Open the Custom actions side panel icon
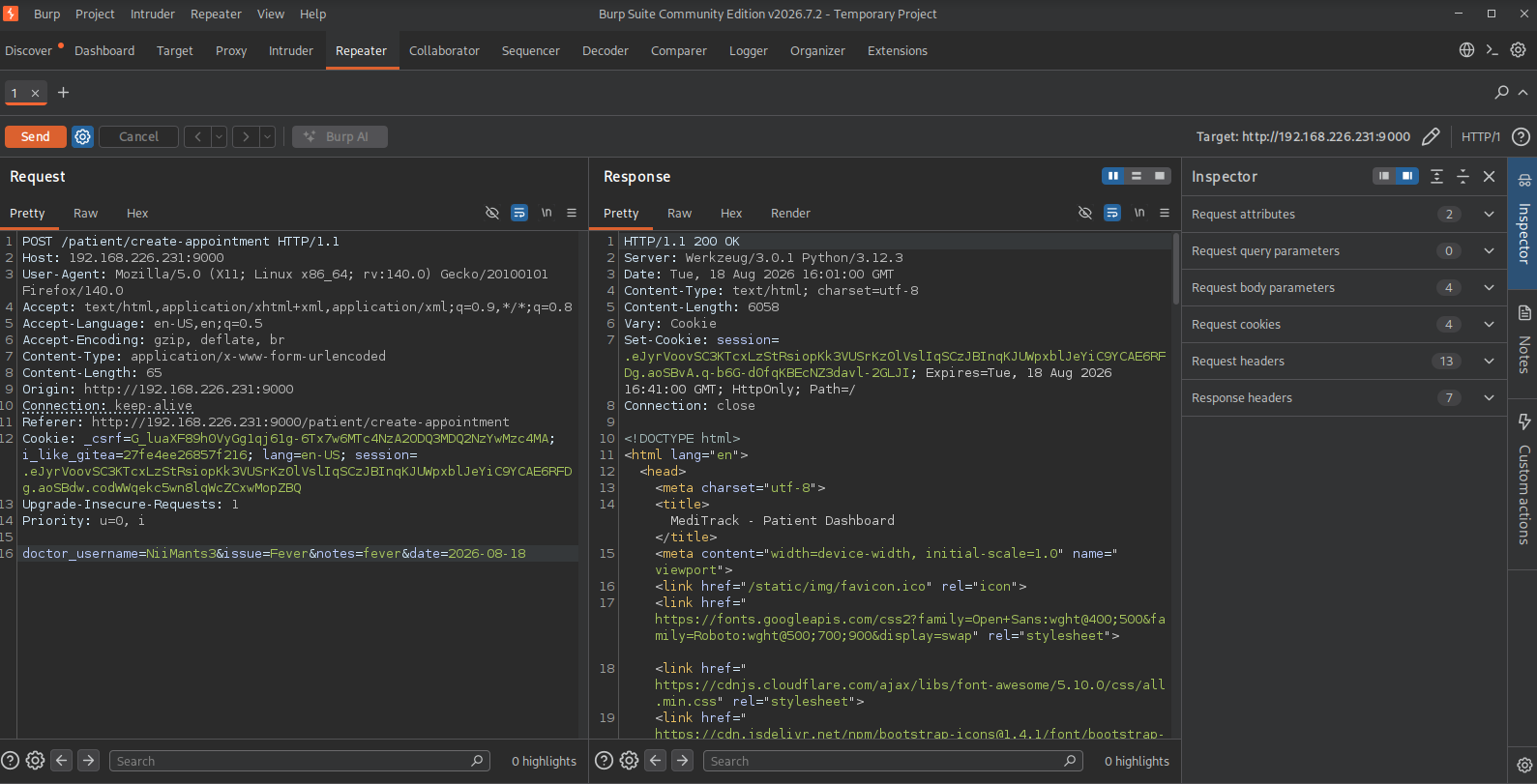 (x=1524, y=421)
